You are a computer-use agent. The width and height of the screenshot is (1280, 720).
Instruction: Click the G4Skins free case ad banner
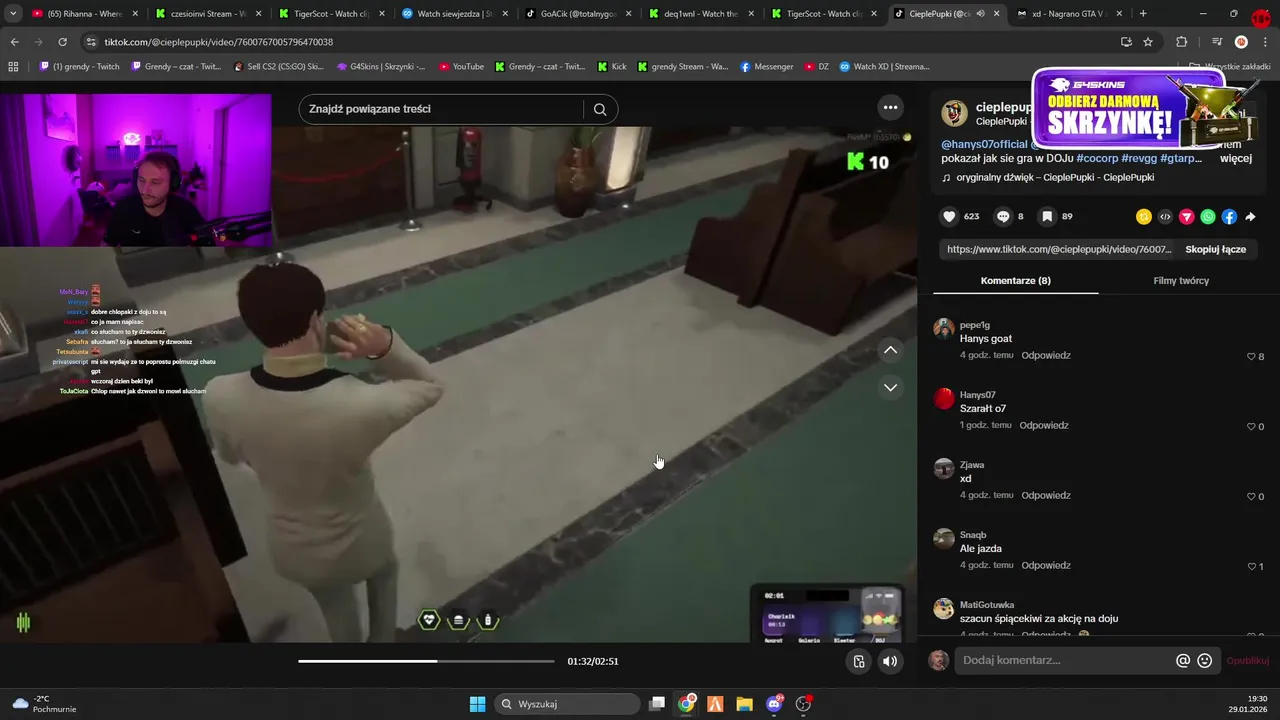tap(1143, 109)
